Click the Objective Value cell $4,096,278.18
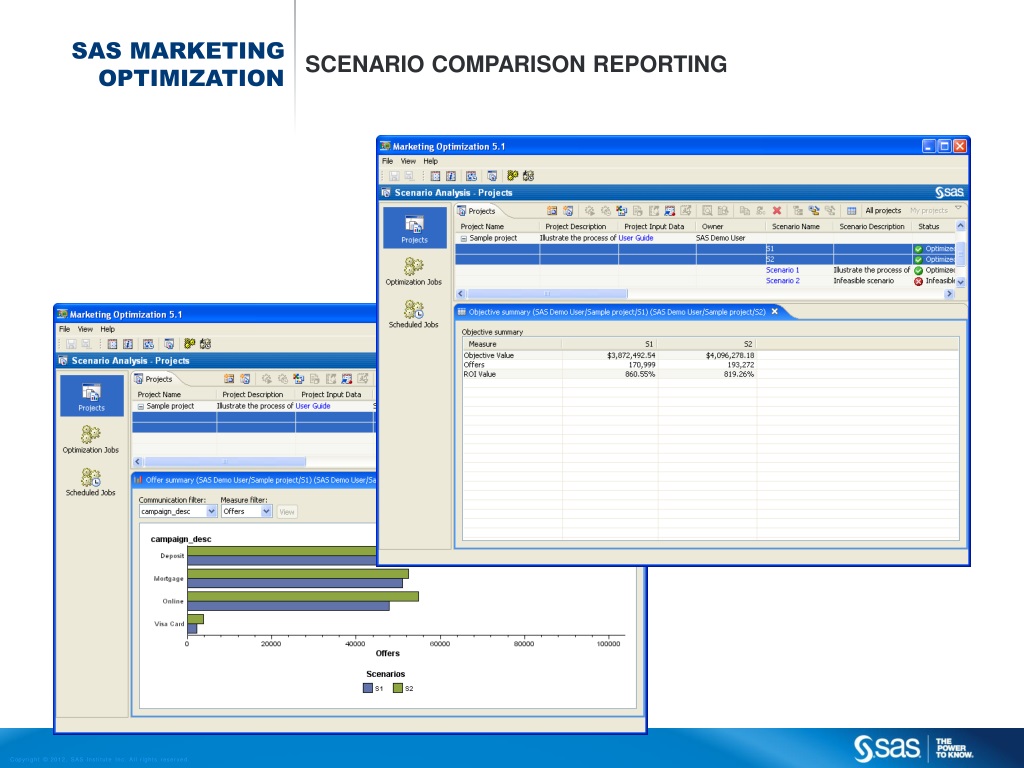This screenshot has height=768, width=1024. pyautogui.click(x=729, y=356)
